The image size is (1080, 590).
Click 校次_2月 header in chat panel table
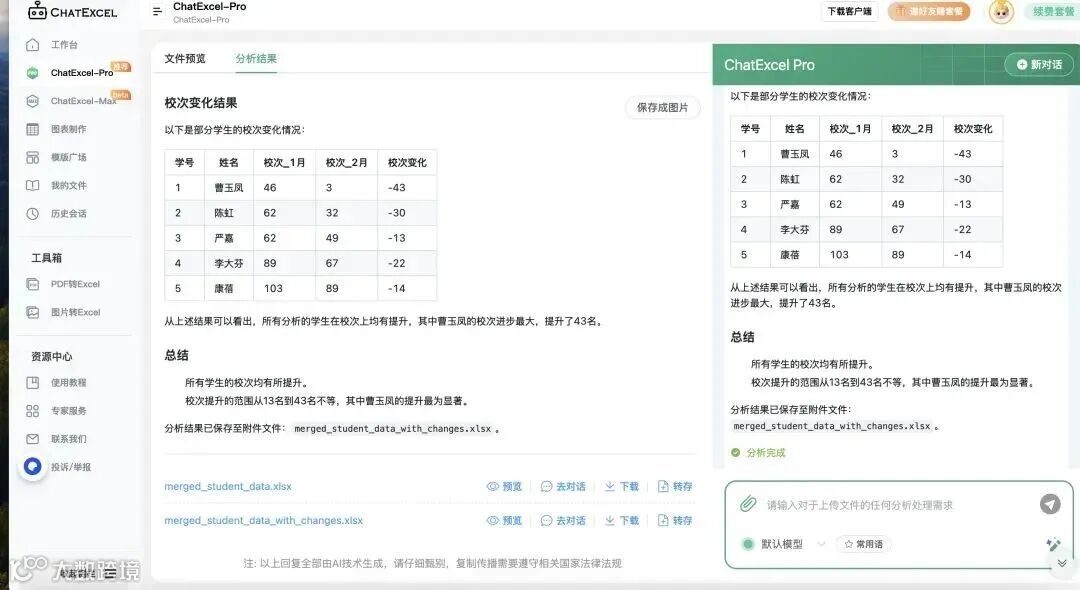[x=913, y=129]
